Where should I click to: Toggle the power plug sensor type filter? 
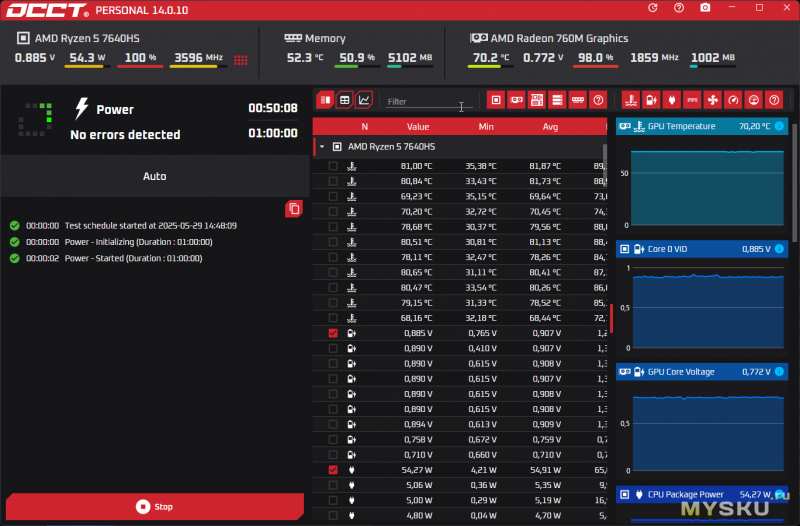[x=672, y=100]
